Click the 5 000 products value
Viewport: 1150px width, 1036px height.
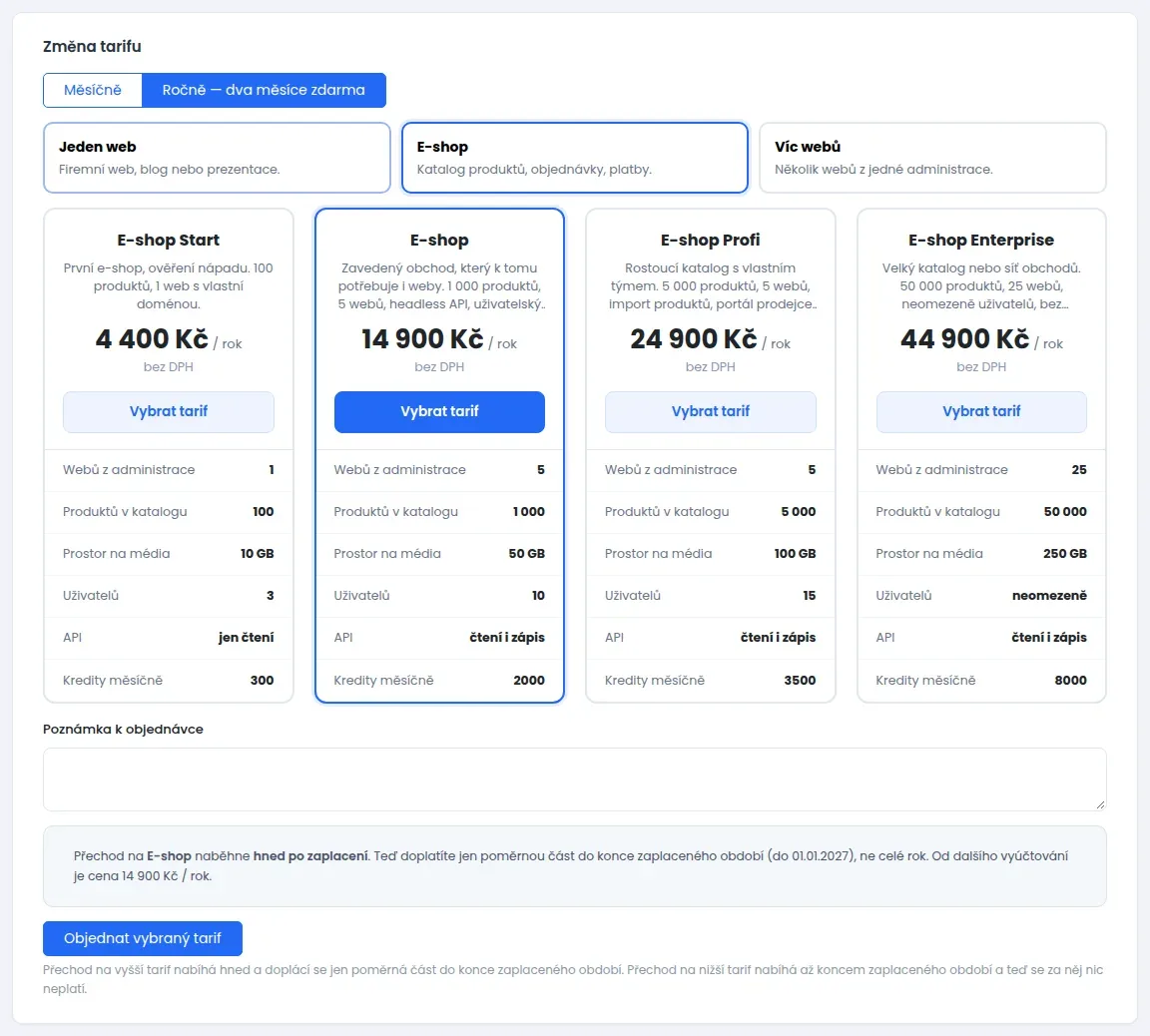[798, 512]
